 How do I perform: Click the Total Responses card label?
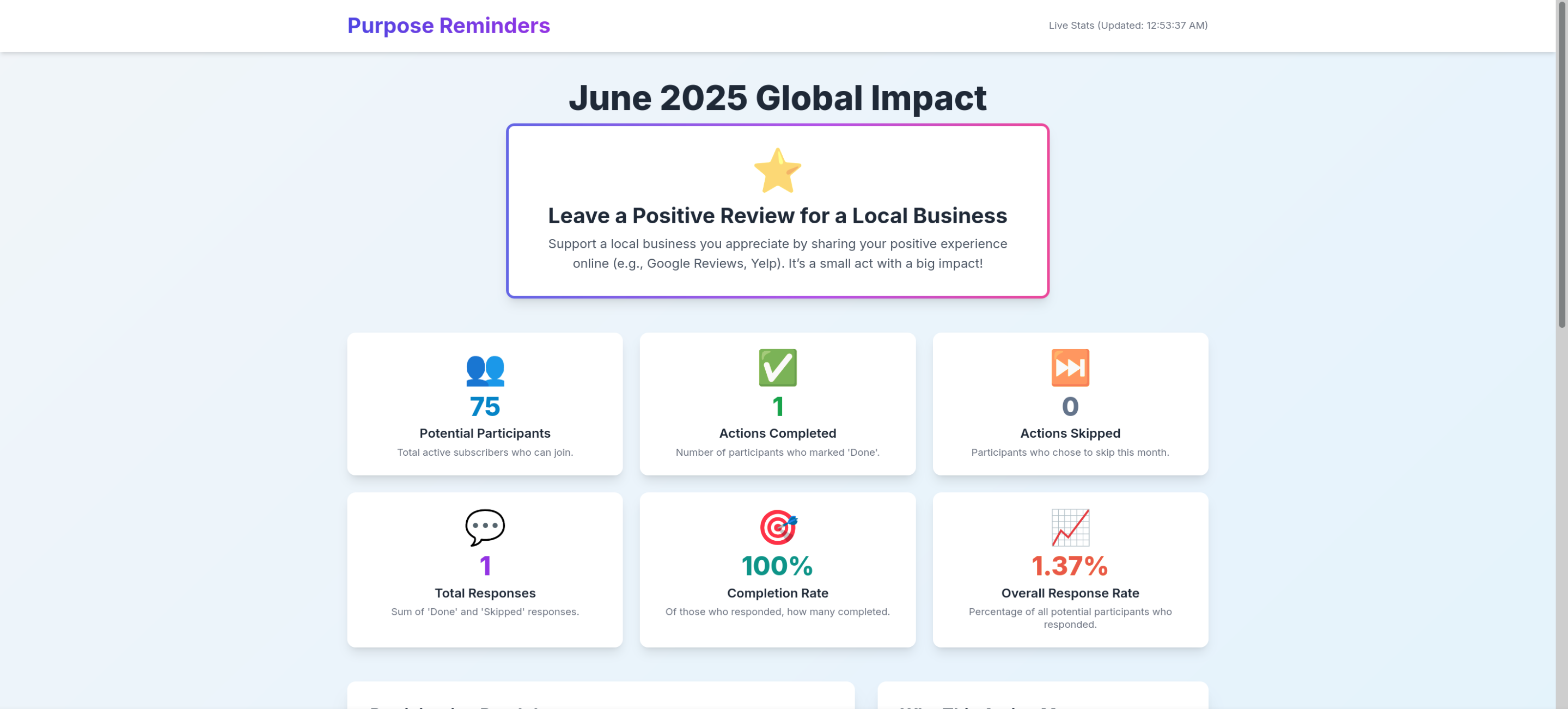pos(485,593)
